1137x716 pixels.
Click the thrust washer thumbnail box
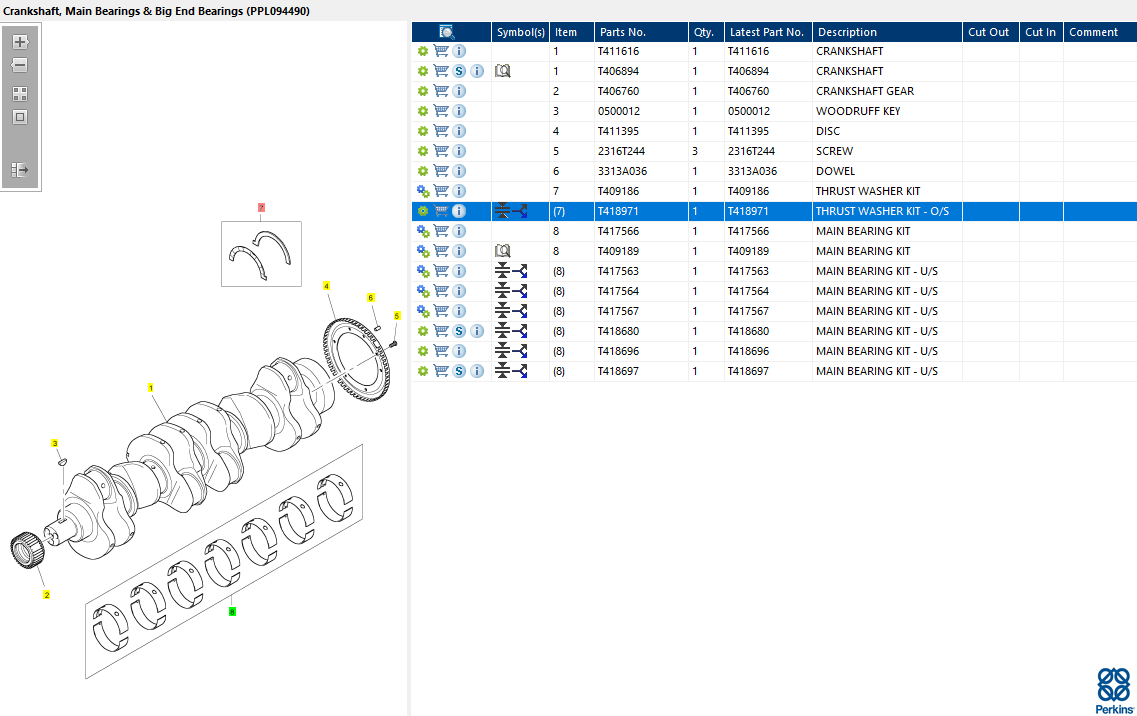coord(261,253)
